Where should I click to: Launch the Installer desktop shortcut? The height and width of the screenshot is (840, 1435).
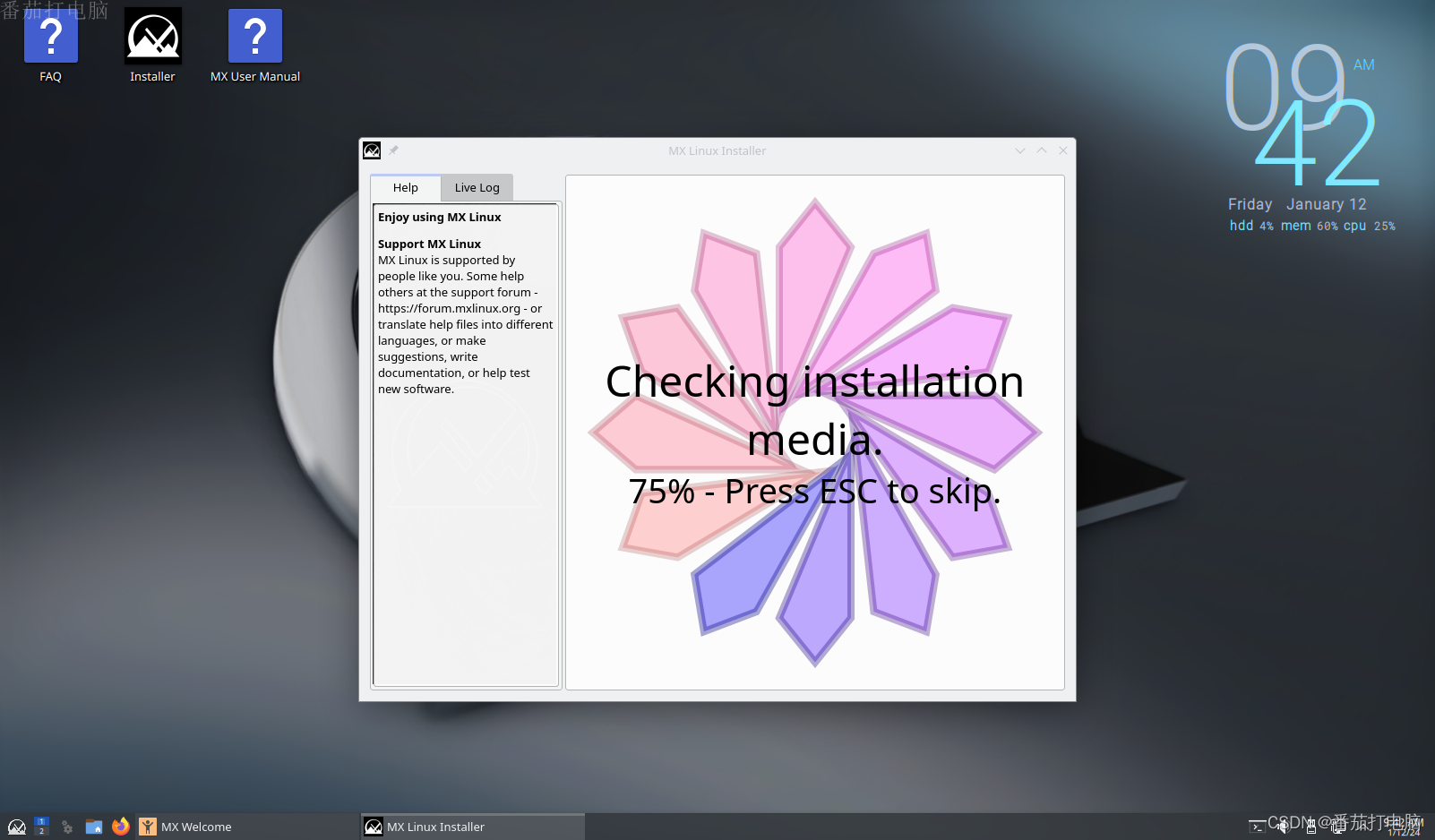coord(152,47)
